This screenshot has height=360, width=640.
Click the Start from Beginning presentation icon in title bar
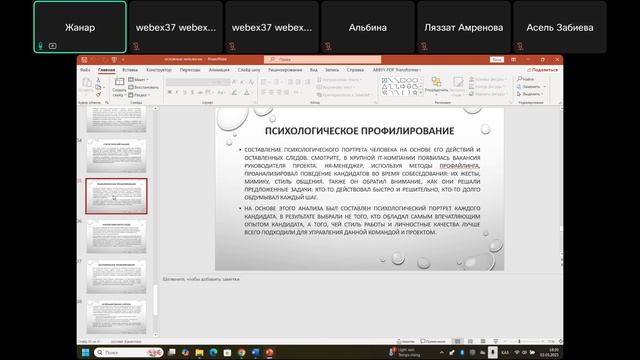point(114,60)
